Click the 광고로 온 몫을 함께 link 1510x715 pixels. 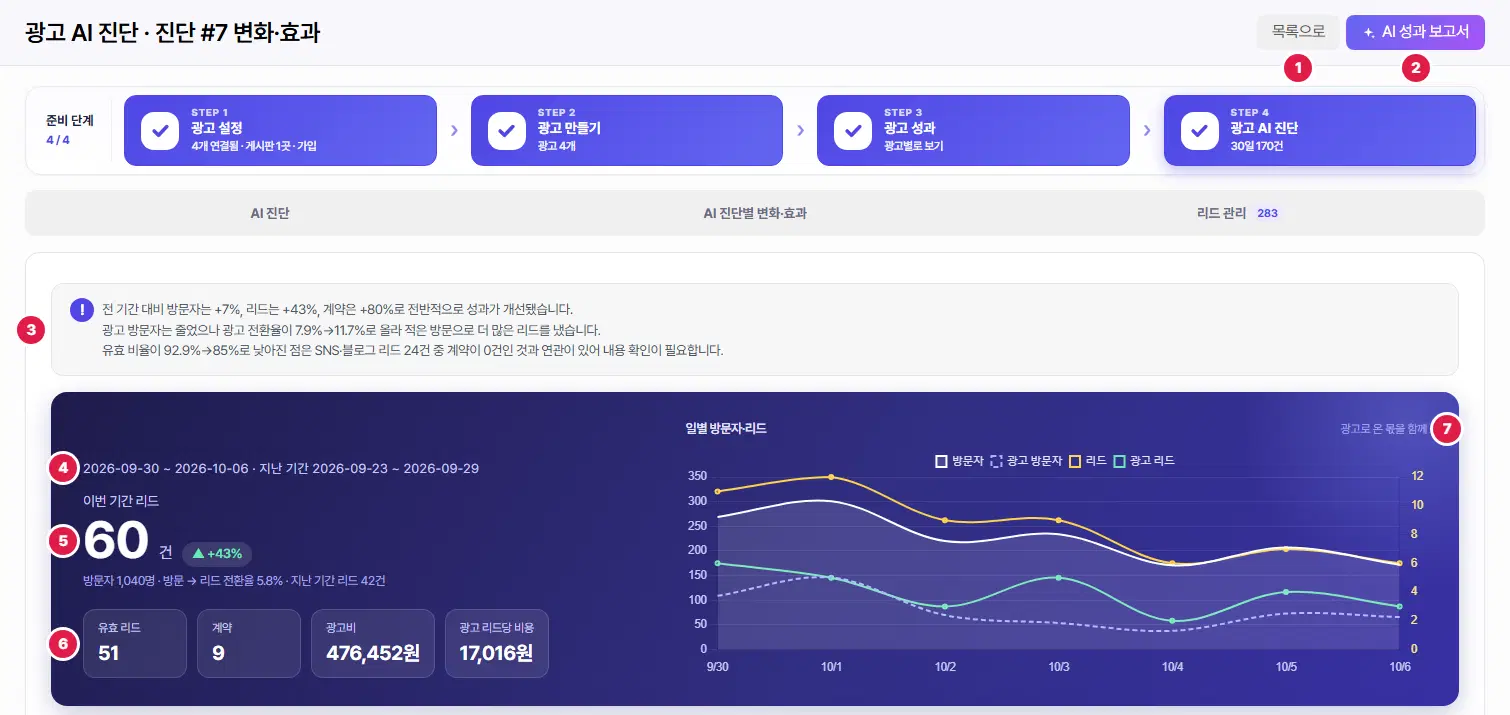(x=1384, y=428)
